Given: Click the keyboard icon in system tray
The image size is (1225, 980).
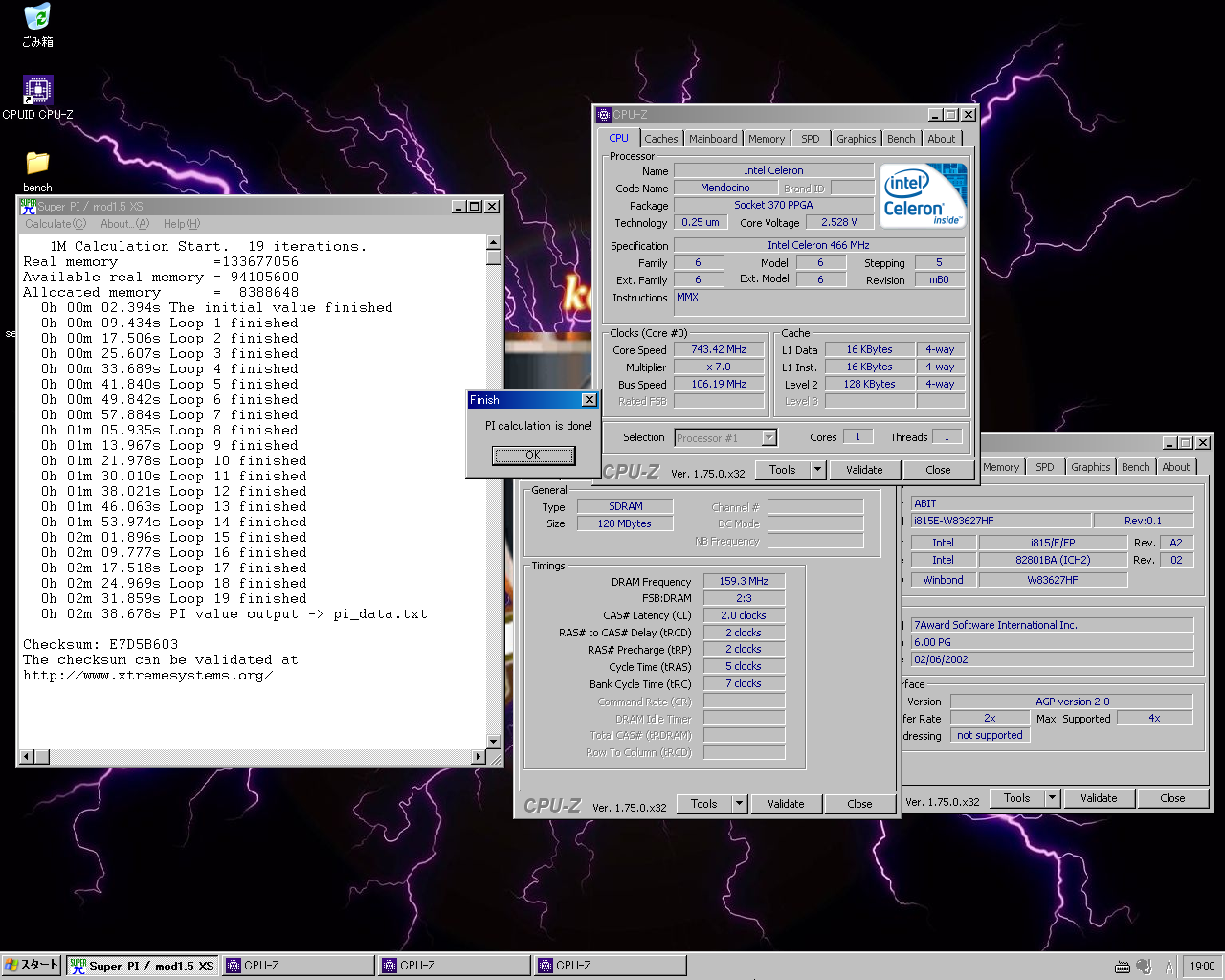Looking at the screenshot, I should [x=1123, y=967].
